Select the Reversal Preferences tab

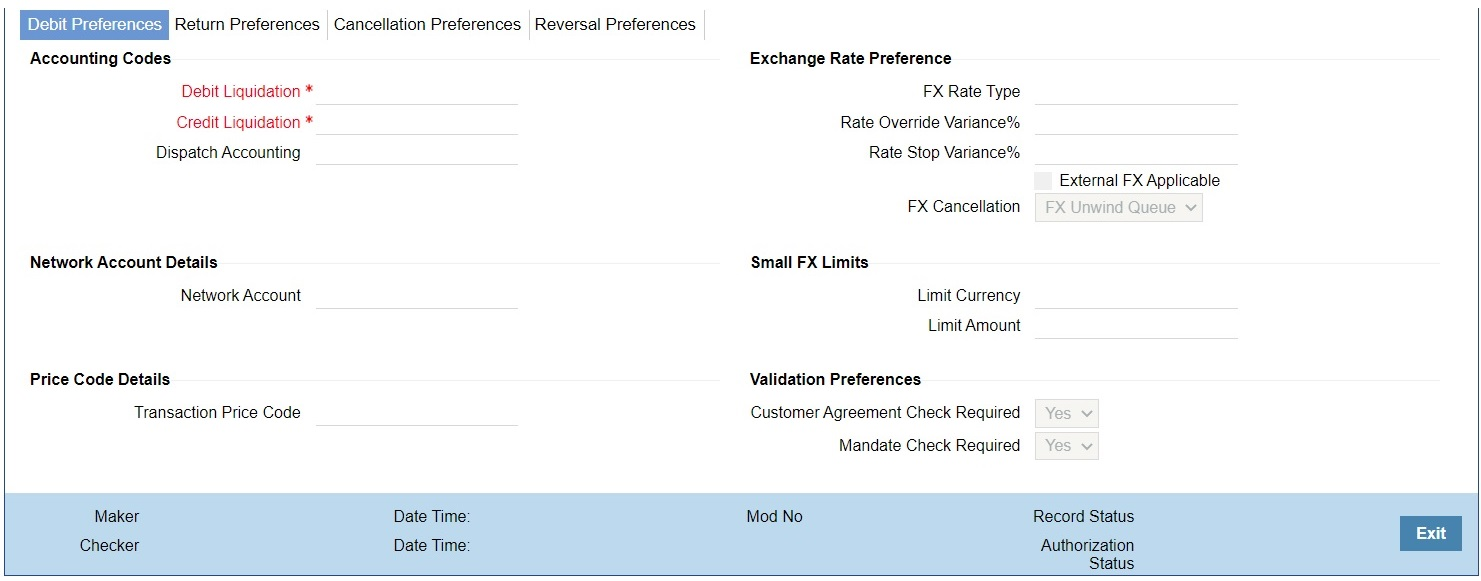[x=615, y=24]
